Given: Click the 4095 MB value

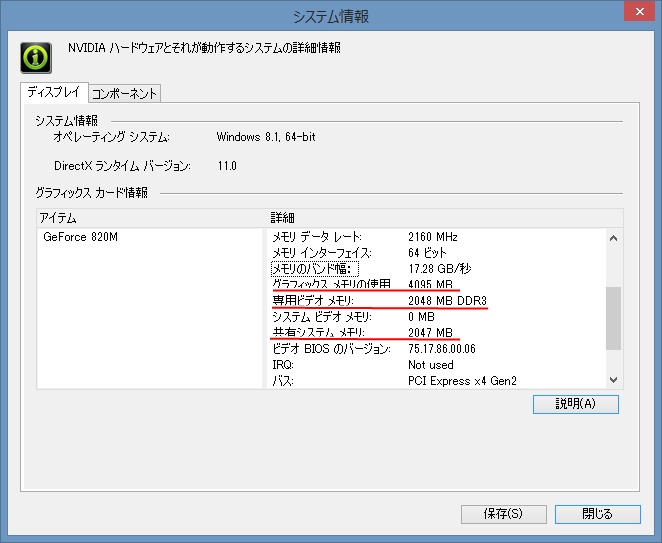Looking at the screenshot, I should click(x=430, y=284).
